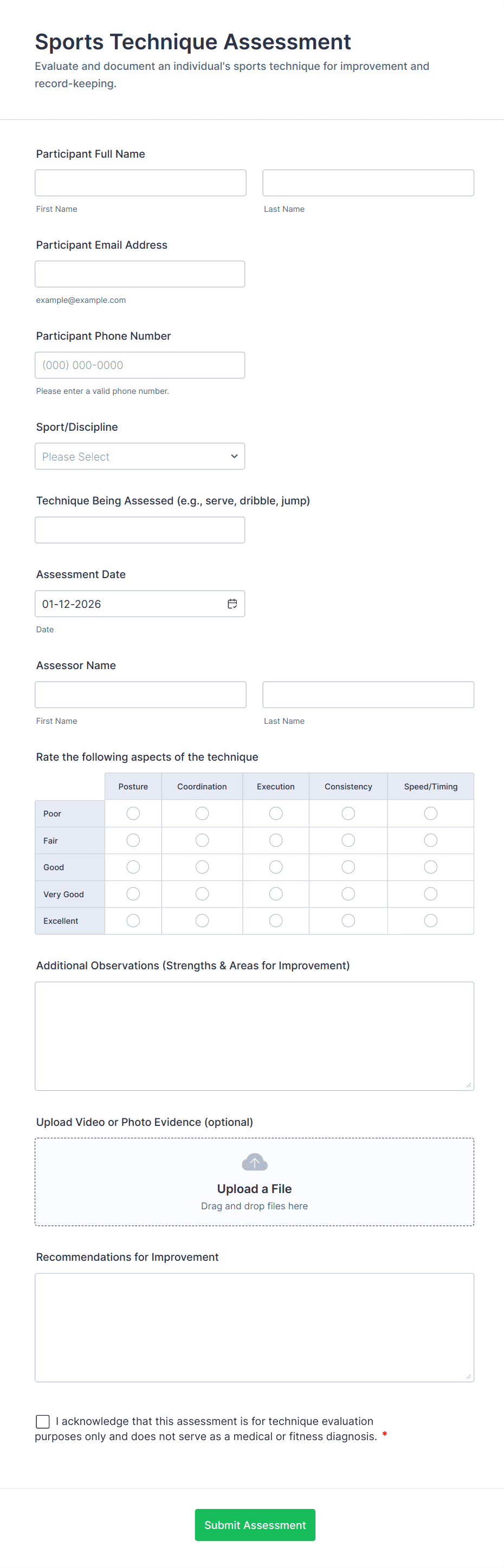
Task: Click the participant First Name field
Action: pyautogui.click(x=140, y=182)
